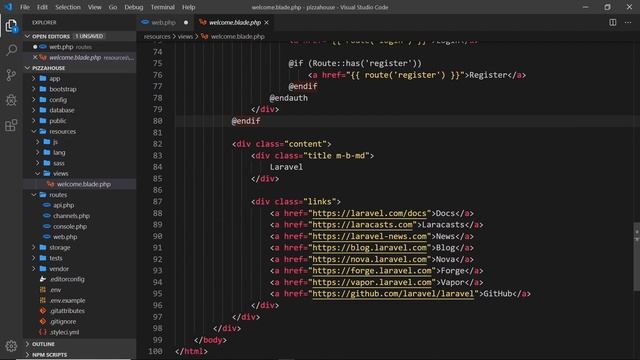Open the File menu
Viewport: 640px width, 360px height.
tap(24, 7)
